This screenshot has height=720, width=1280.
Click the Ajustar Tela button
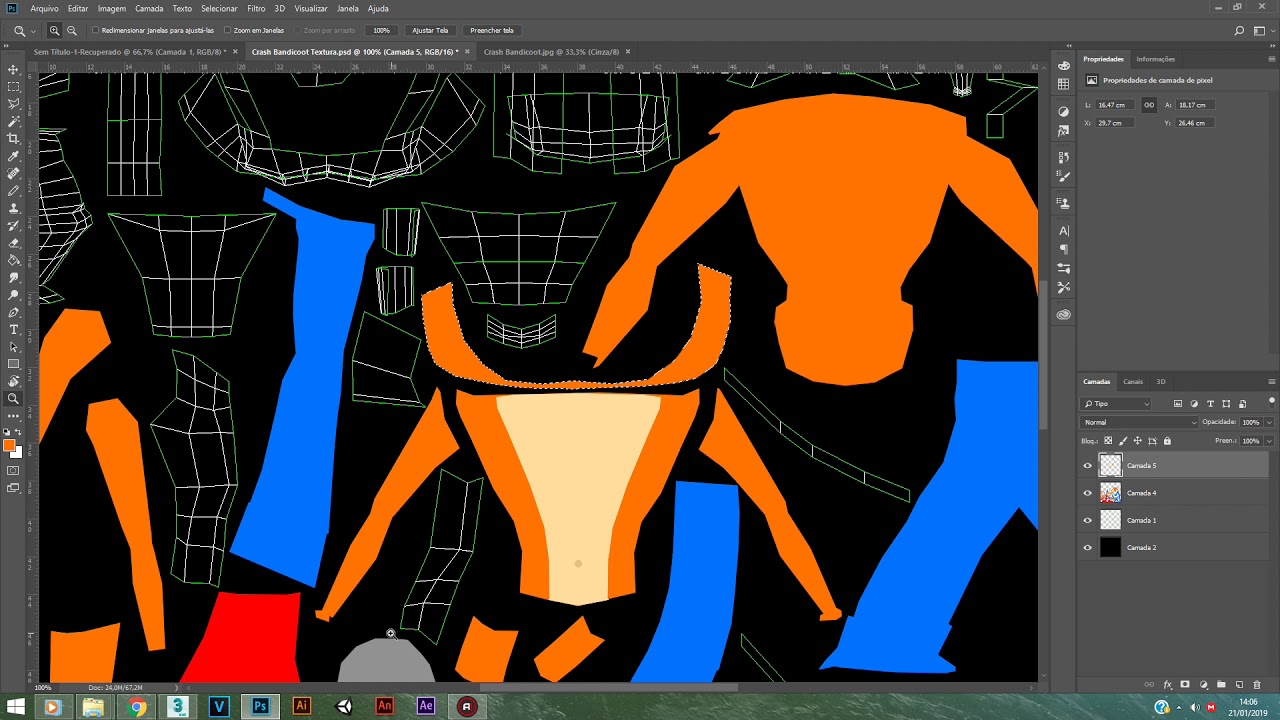click(430, 30)
